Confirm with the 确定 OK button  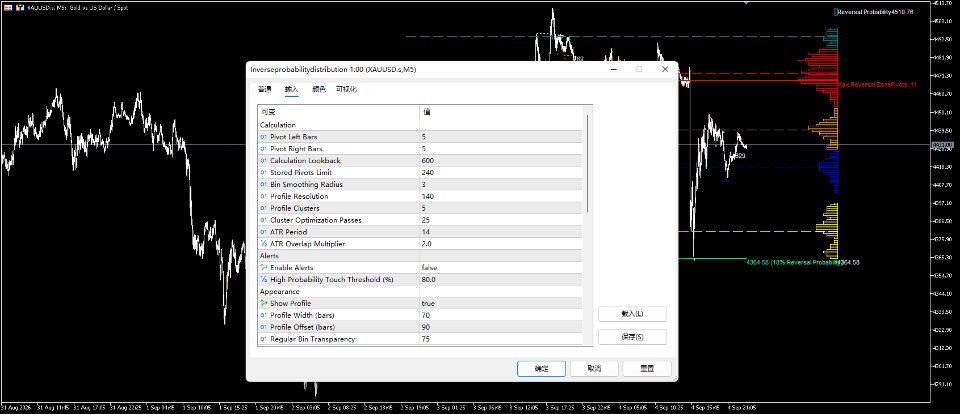pyautogui.click(x=541, y=369)
